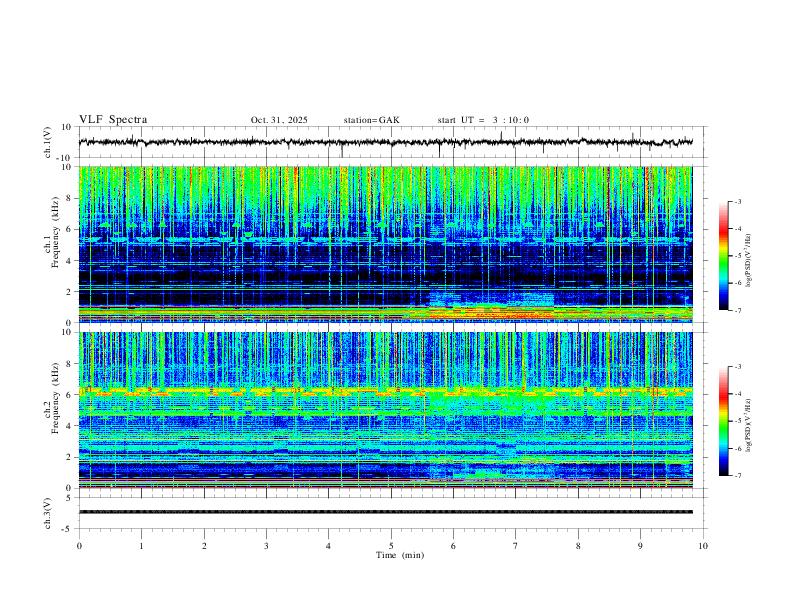This screenshot has width=792, height=612.
Task: Click the "VLF Spectra" title text
Action: tap(113, 120)
